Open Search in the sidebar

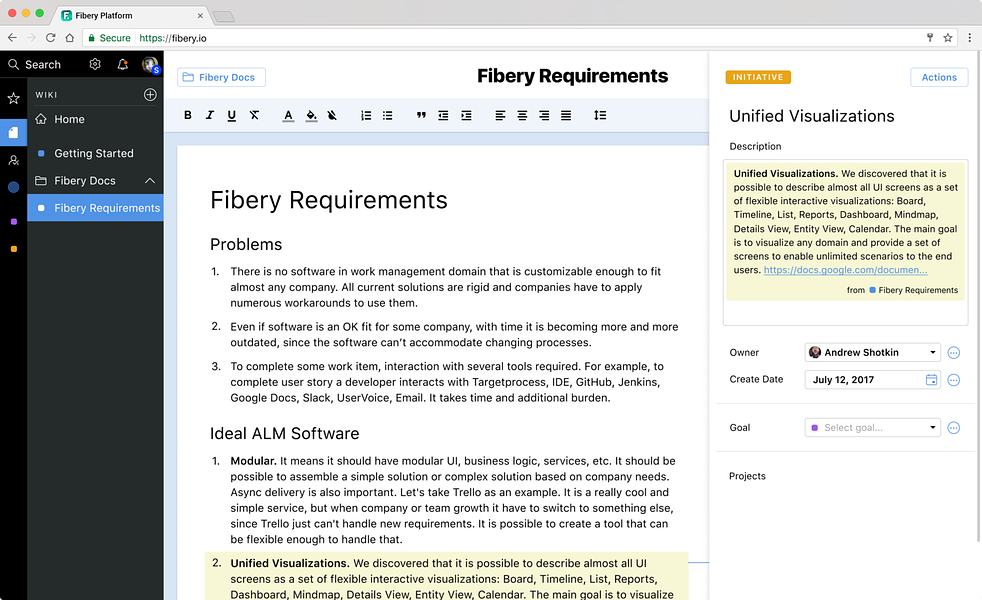[34, 65]
